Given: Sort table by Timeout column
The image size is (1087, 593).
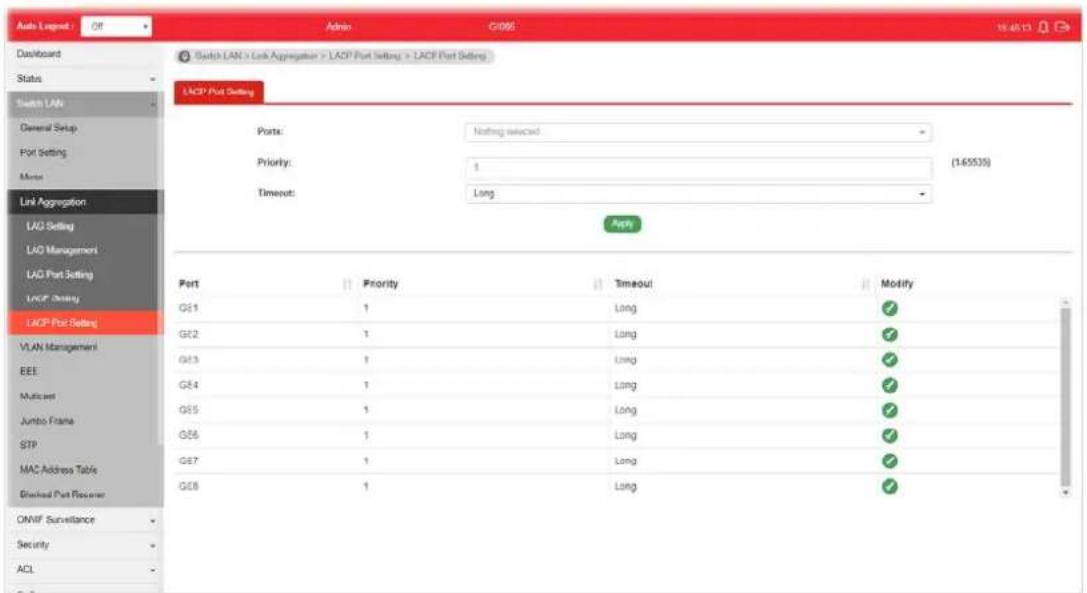Looking at the screenshot, I should (x=864, y=284).
